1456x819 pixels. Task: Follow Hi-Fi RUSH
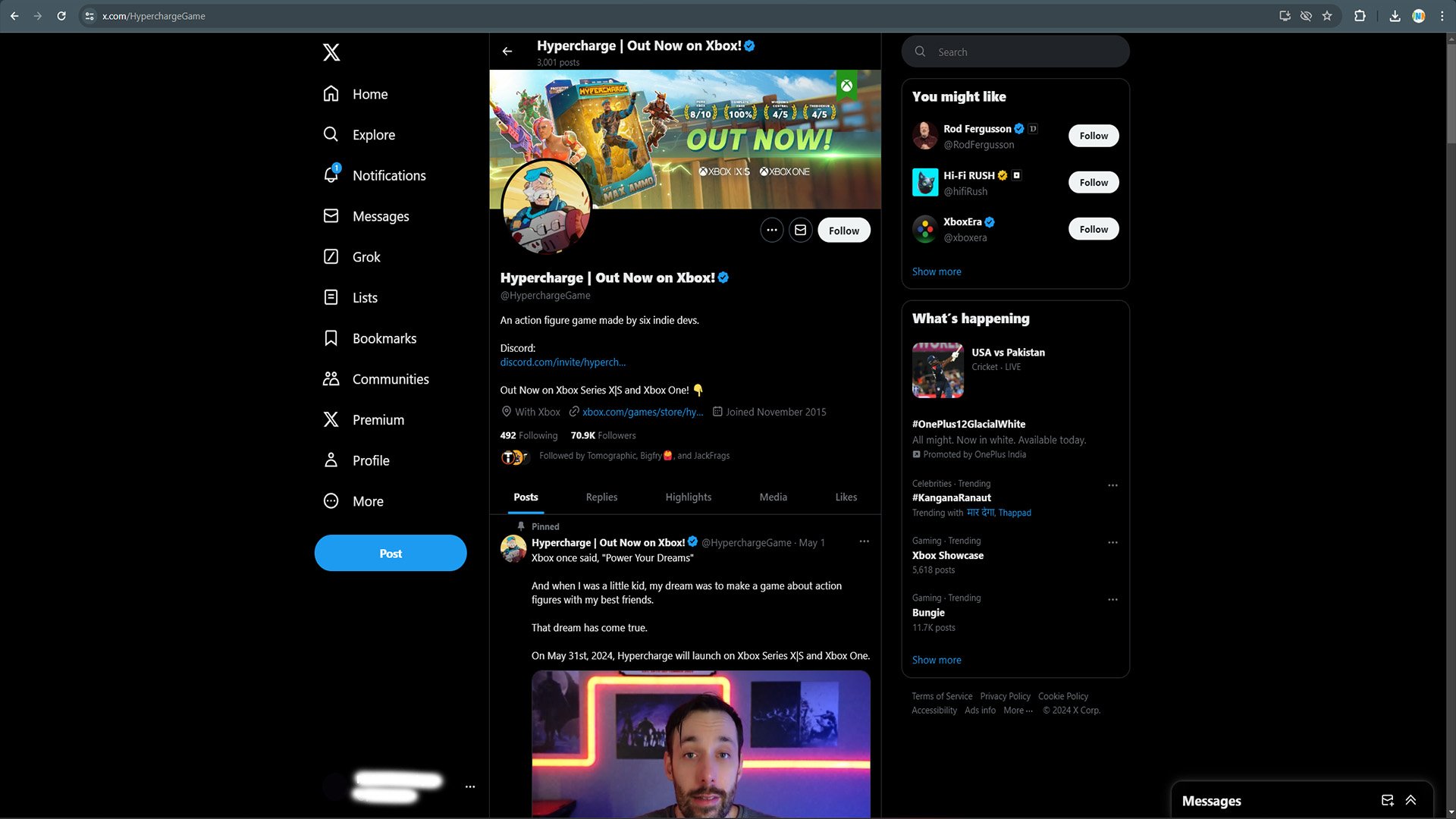[1094, 183]
